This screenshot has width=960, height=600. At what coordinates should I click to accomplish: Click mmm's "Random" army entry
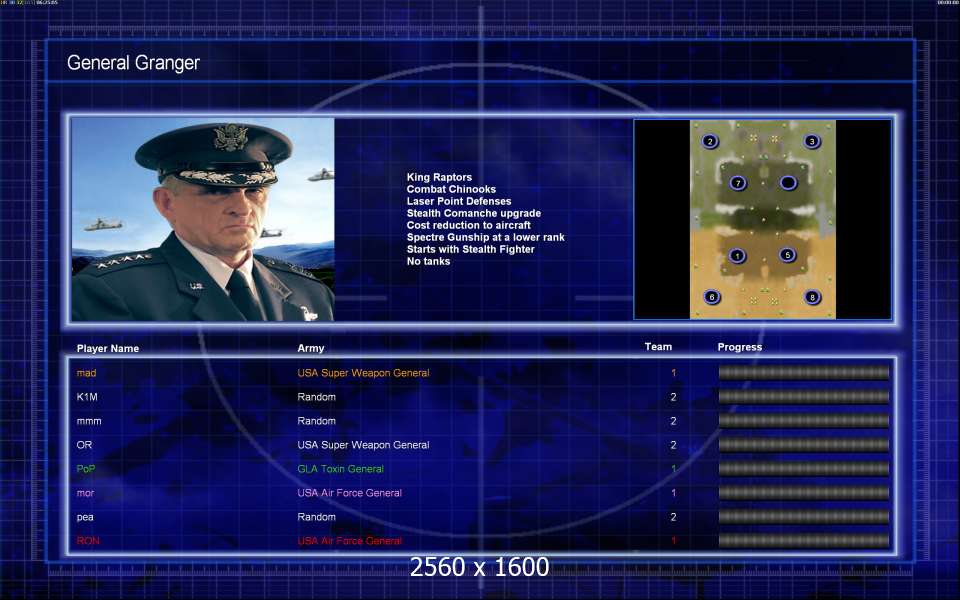click(317, 421)
